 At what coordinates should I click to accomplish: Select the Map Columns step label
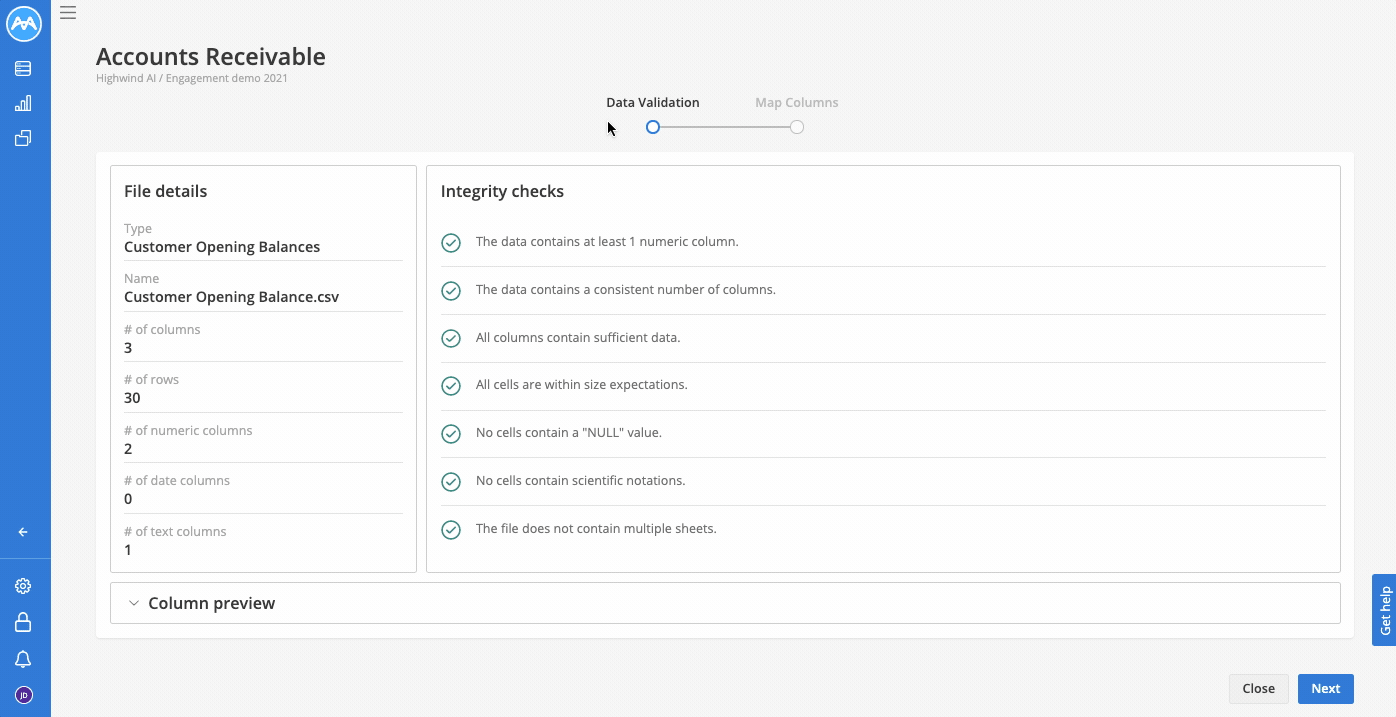(797, 102)
